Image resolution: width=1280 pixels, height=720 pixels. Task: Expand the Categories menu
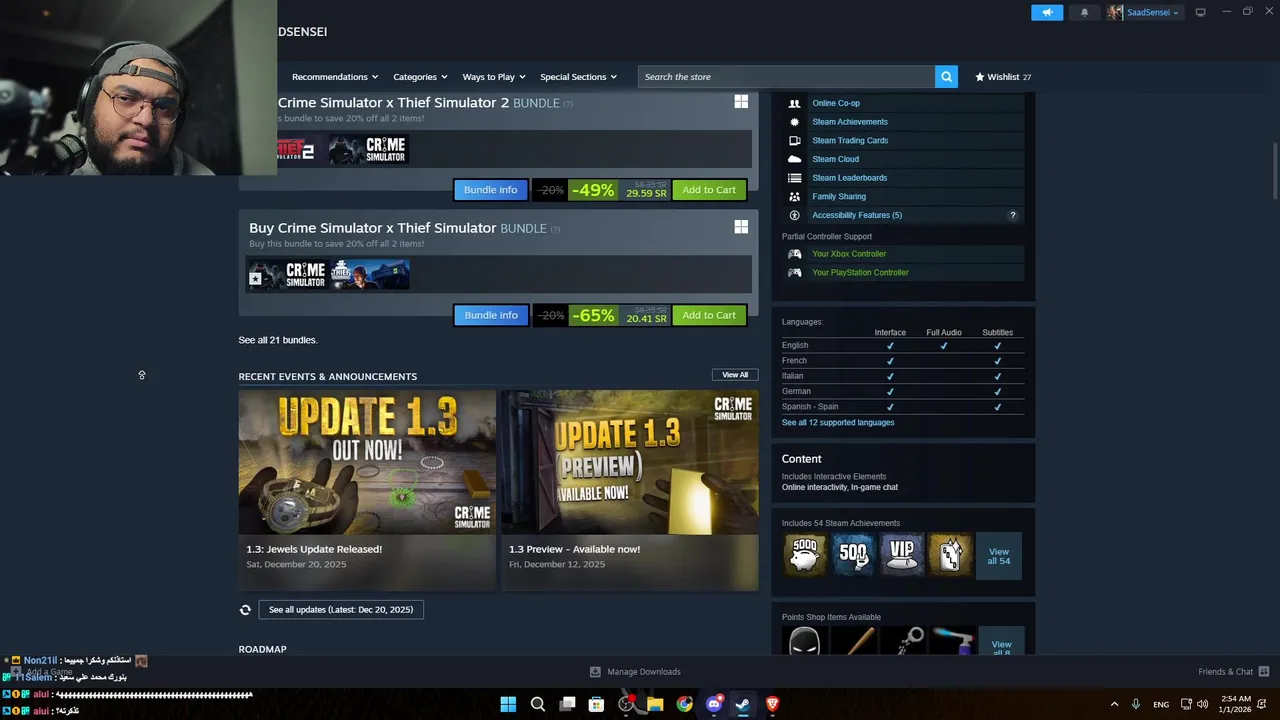pyautogui.click(x=420, y=77)
